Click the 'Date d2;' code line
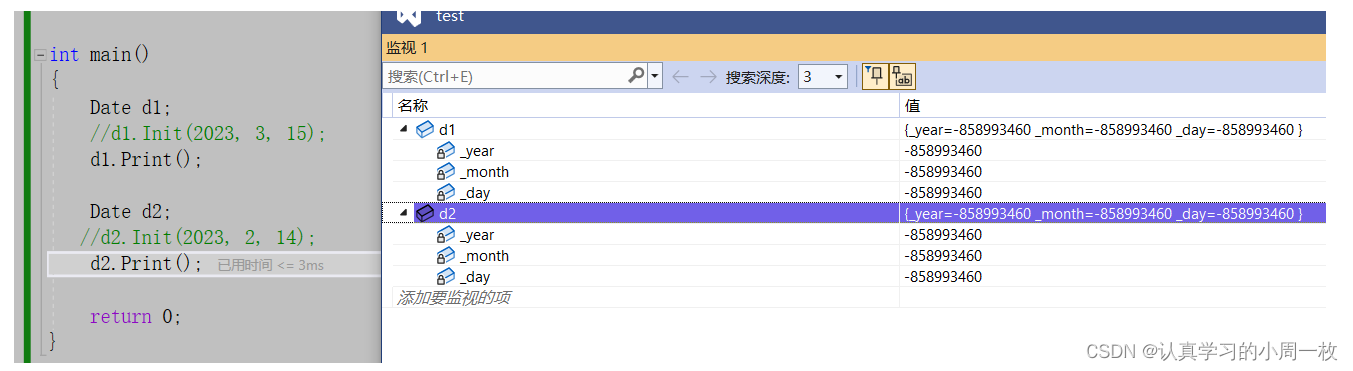Image resolution: width=1353 pixels, height=371 pixels. coord(130,212)
